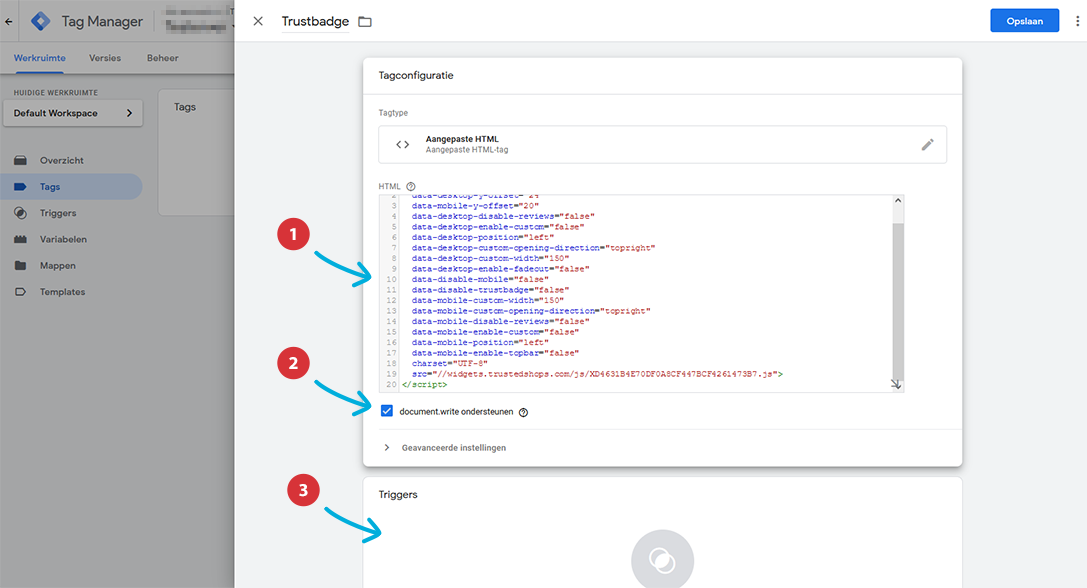Click the Overzicht briefcase icon
Image resolution: width=1087 pixels, height=588 pixels.
pyautogui.click(x=20, y=160)
